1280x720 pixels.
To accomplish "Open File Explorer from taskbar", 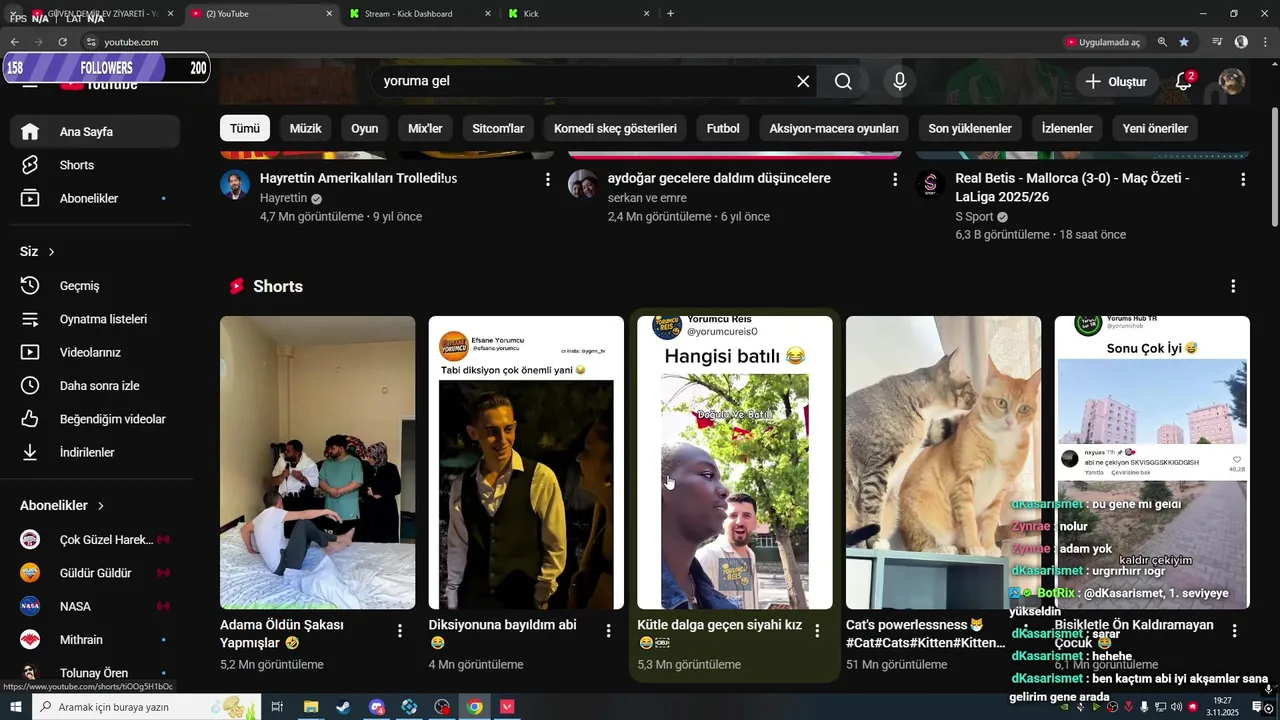I will [x=311, y=707].
